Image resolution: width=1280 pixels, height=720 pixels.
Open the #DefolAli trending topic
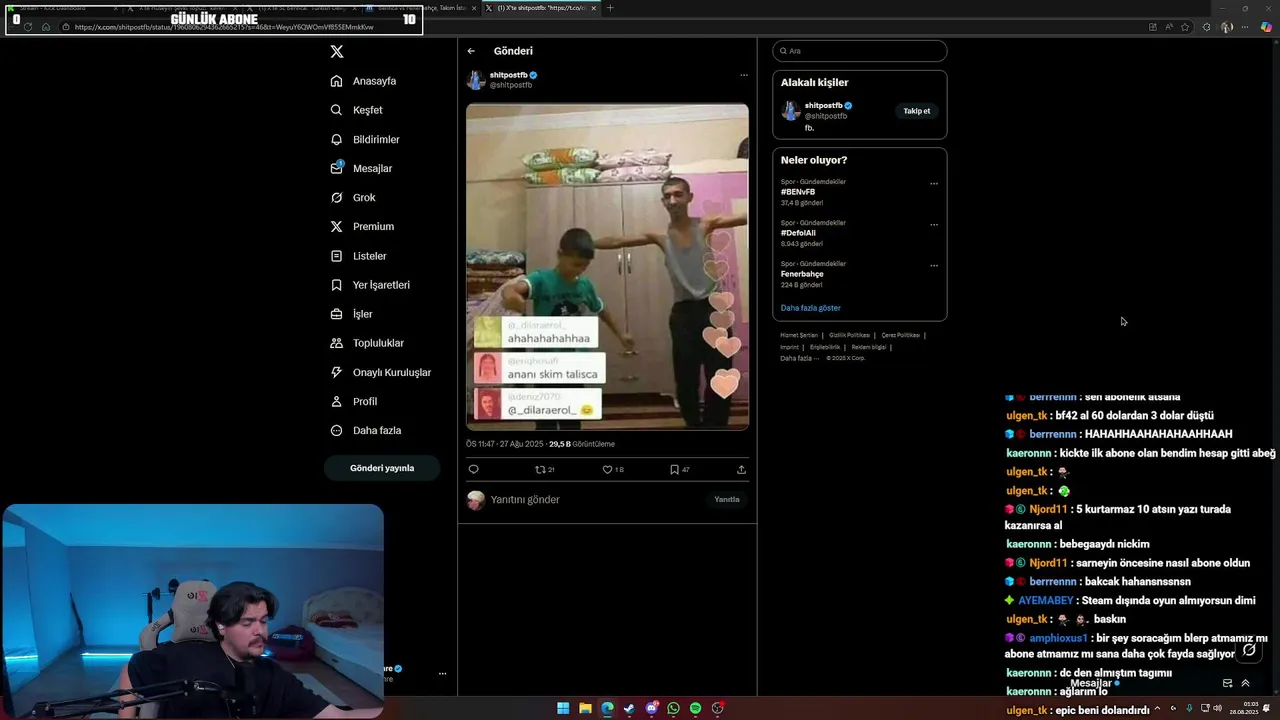coord(798,233)
